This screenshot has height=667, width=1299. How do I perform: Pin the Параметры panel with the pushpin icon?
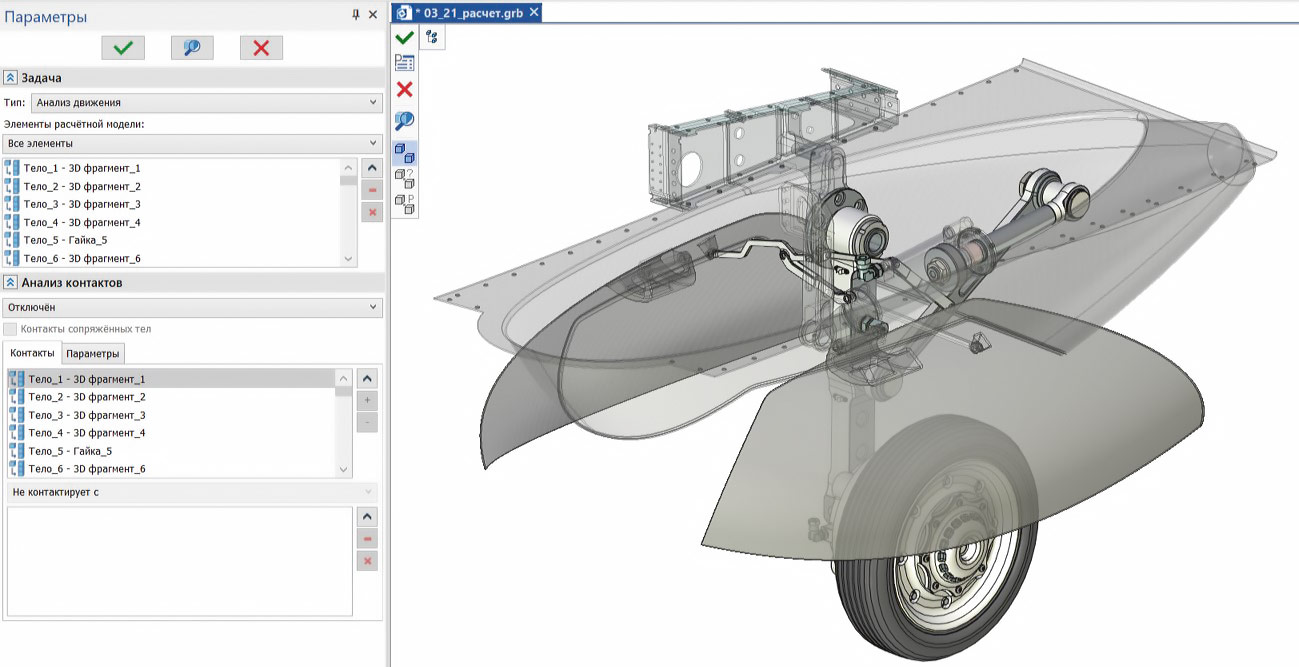[x=355, y=15]
